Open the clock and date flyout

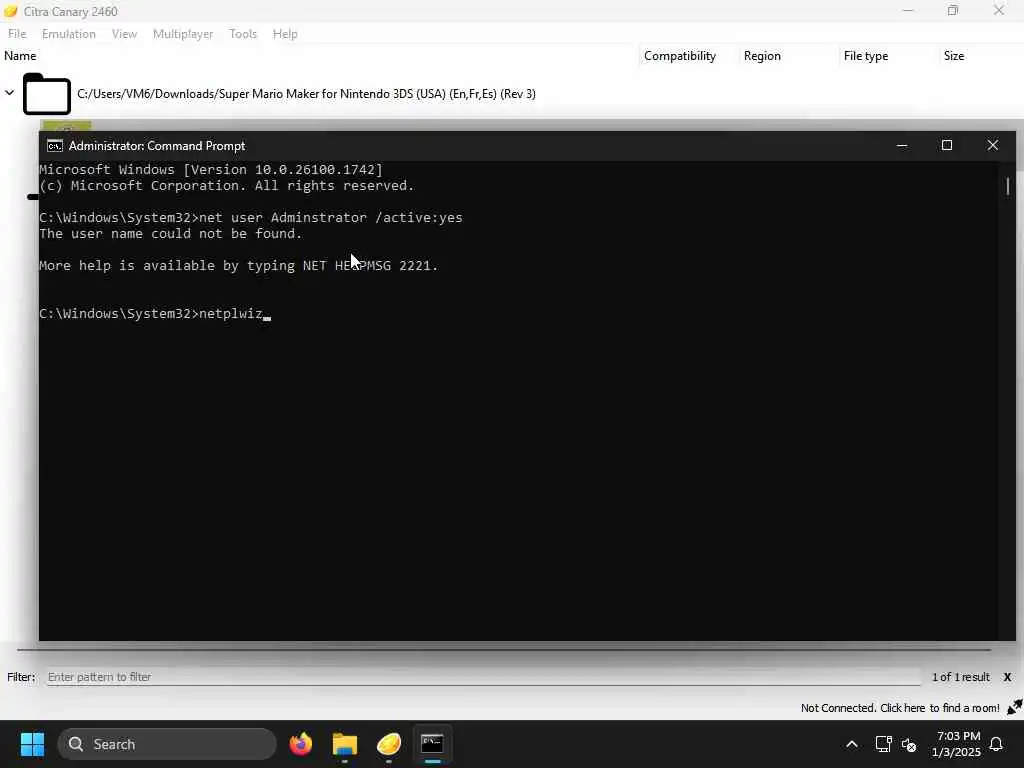tap(956, 744)
